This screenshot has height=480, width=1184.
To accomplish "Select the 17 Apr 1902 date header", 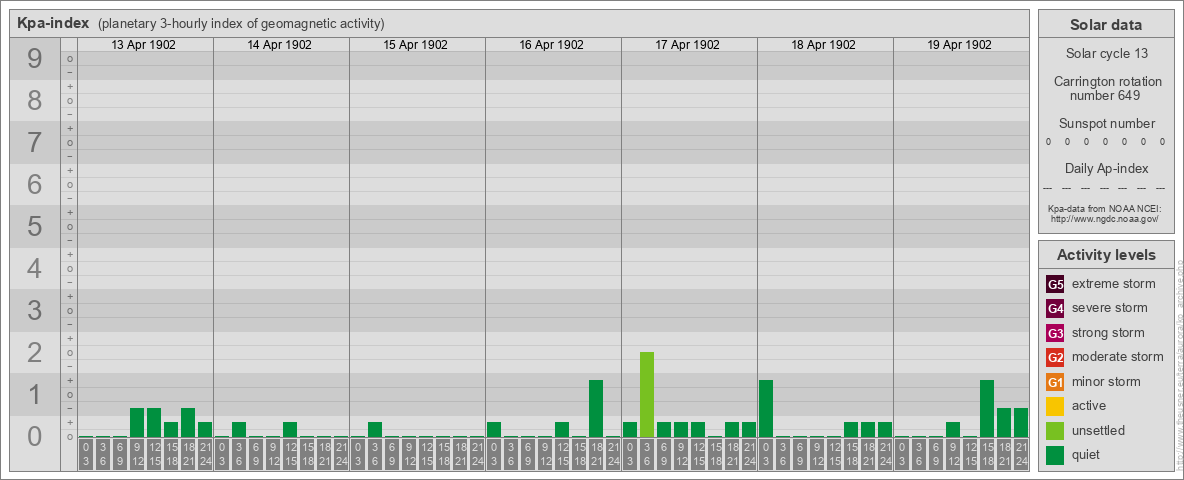I will coord(687,45).
